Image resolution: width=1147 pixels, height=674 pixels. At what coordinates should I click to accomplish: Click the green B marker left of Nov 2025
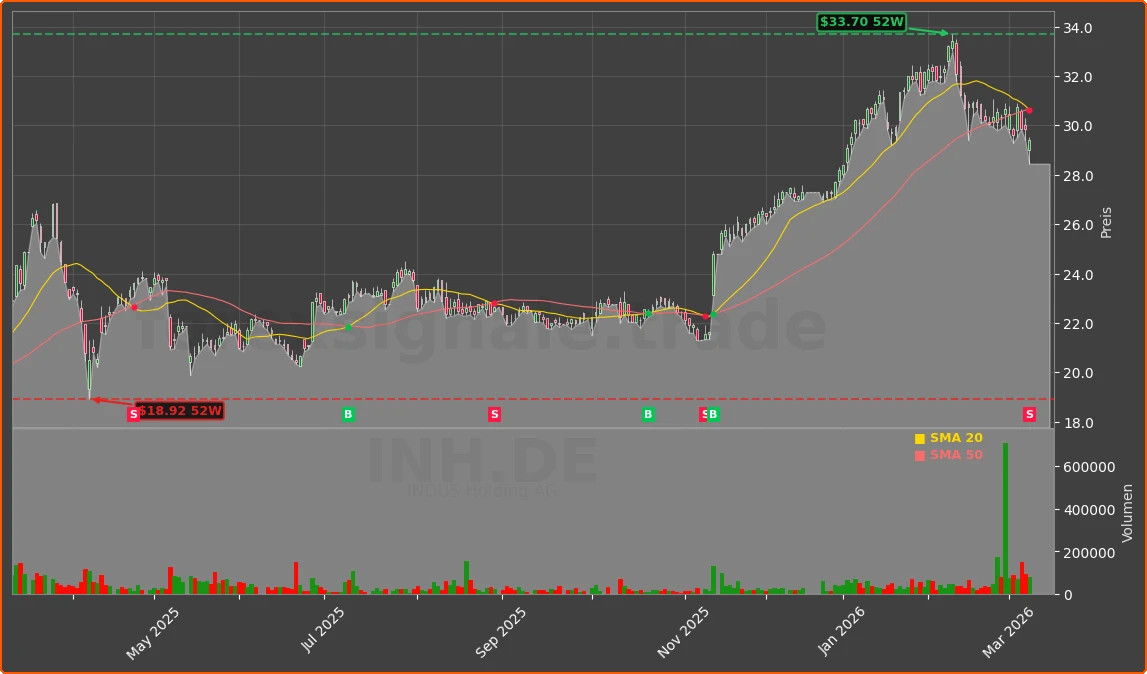point(648,414)
